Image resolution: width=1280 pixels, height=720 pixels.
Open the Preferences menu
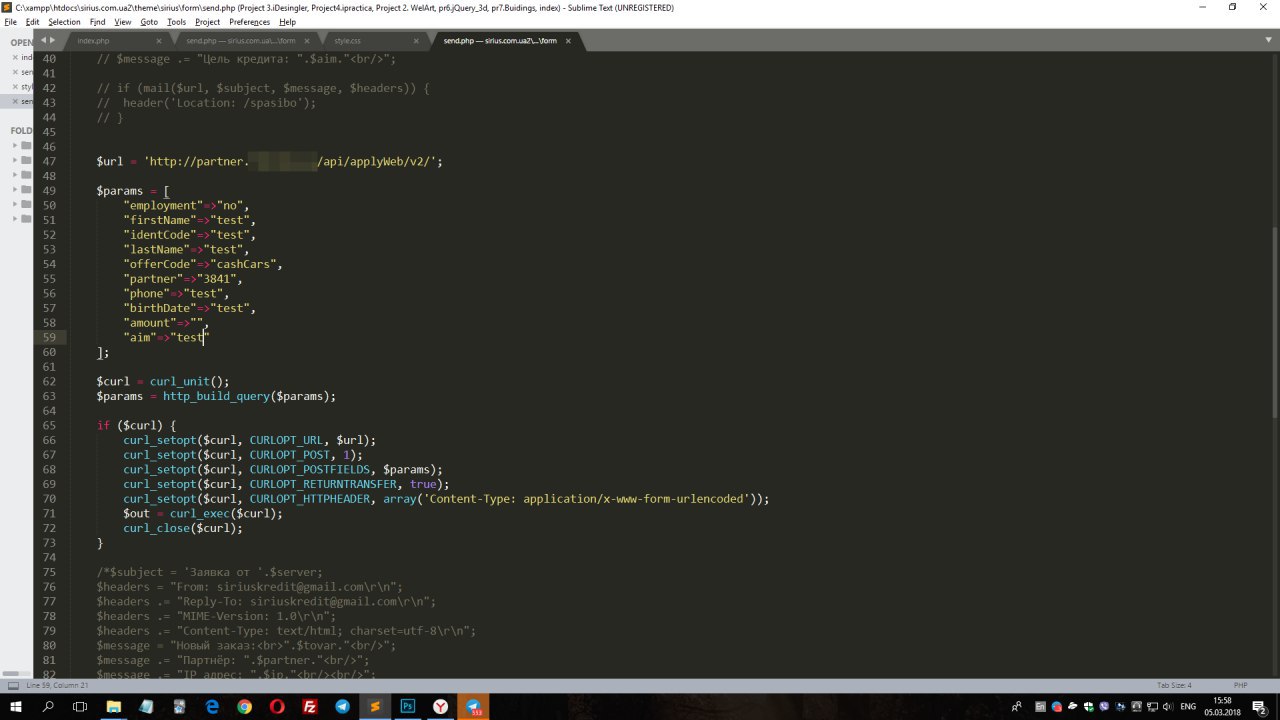(x=250, y=22)
